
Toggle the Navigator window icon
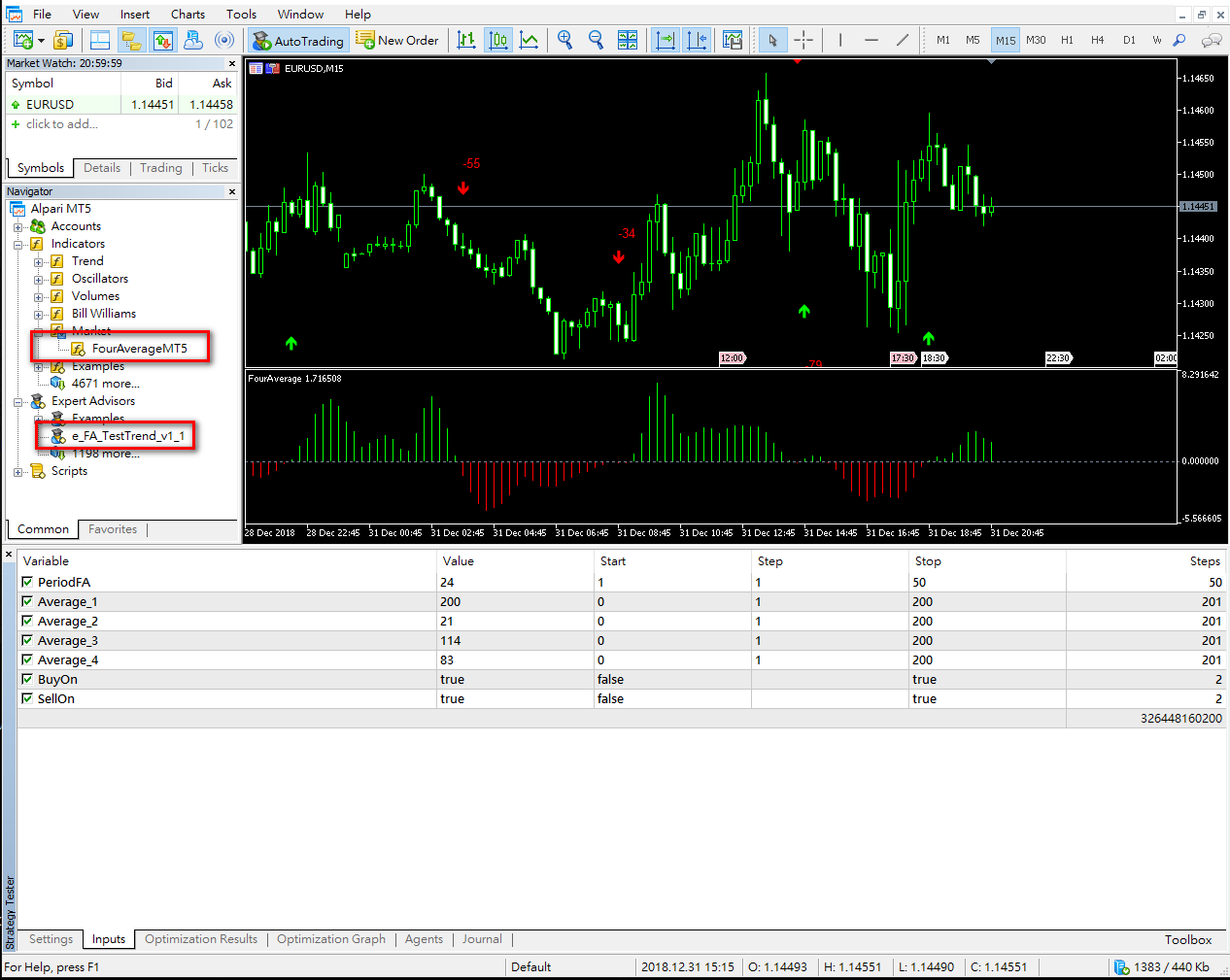131,40
